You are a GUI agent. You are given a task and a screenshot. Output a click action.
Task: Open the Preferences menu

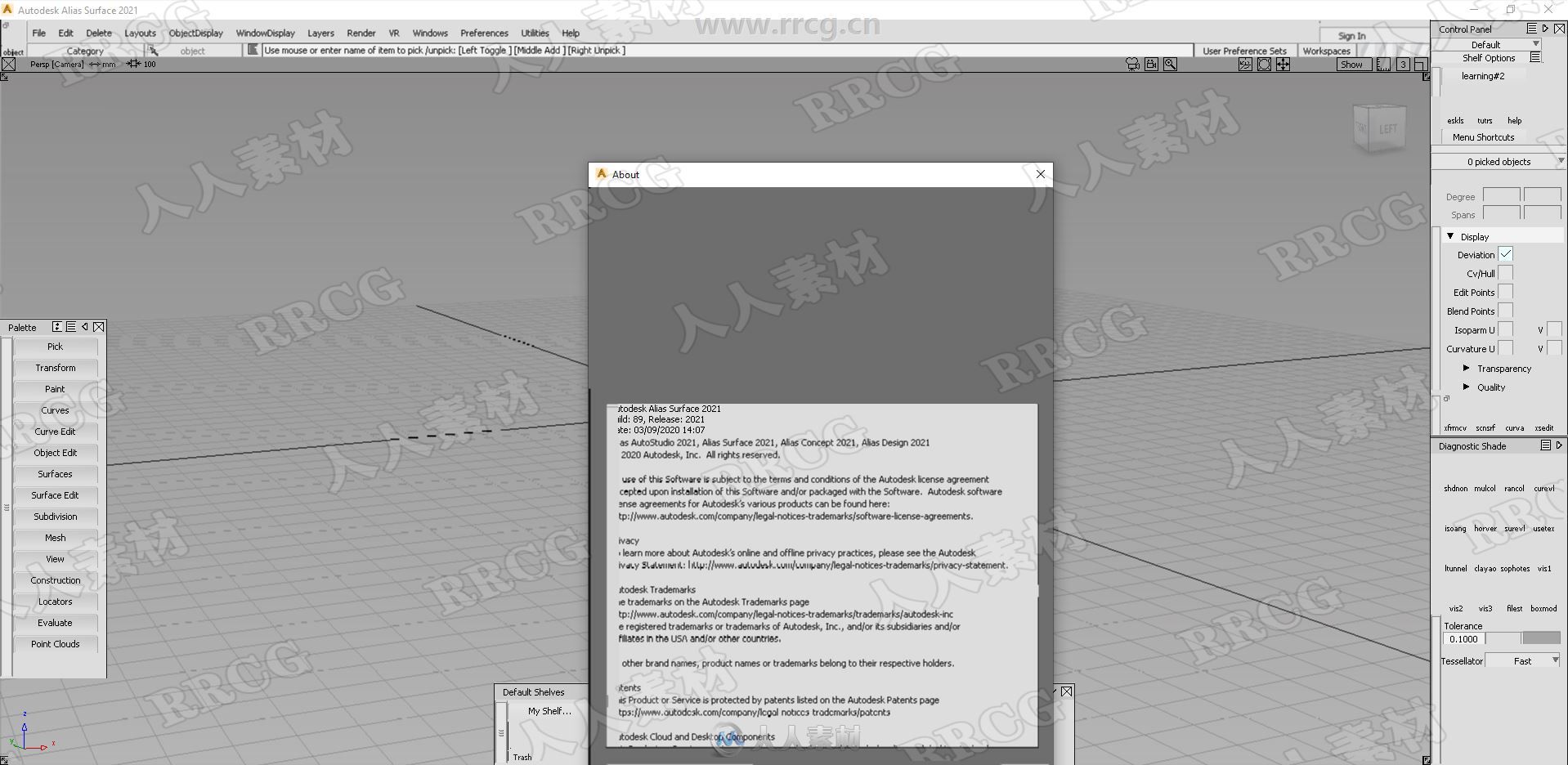pyautogui.click(x=484, y=34)
